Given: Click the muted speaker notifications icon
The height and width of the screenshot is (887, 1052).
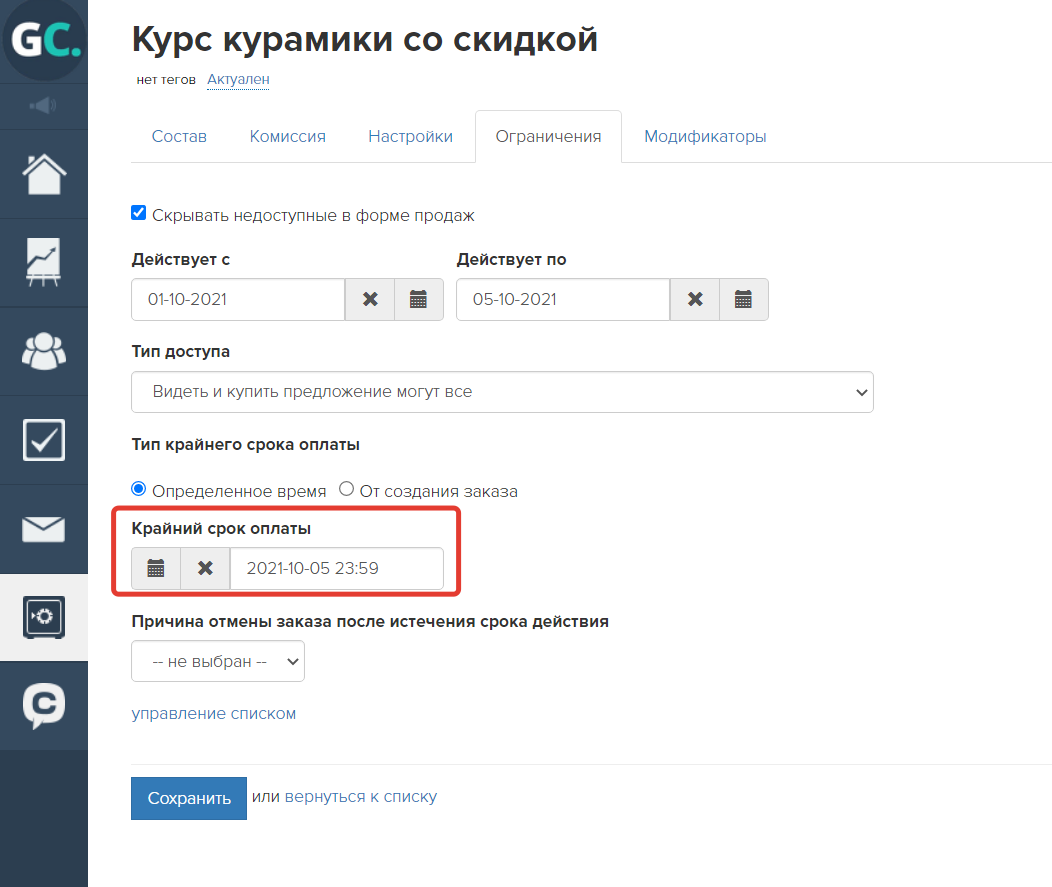Looking at the screenshot, I should pos(43,106).
